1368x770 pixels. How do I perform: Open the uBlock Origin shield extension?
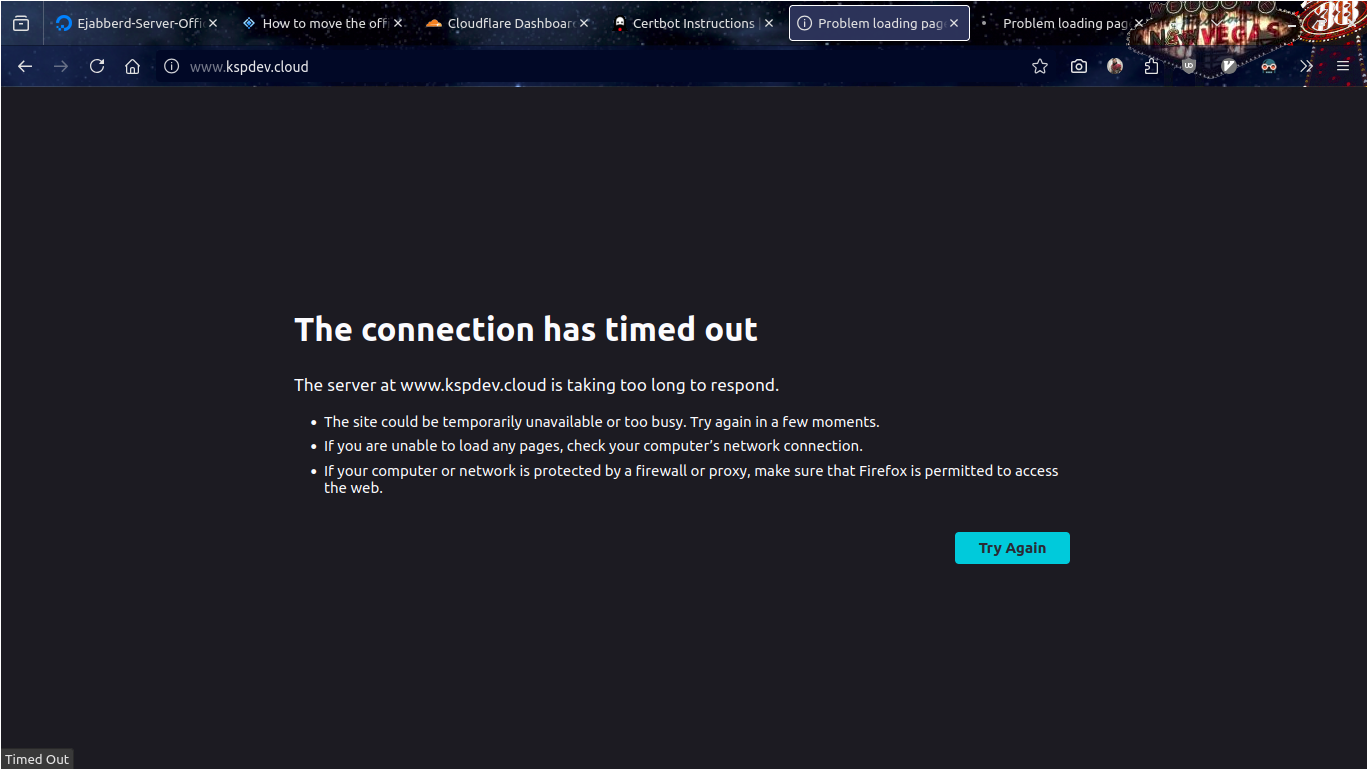click(1189, 66)
